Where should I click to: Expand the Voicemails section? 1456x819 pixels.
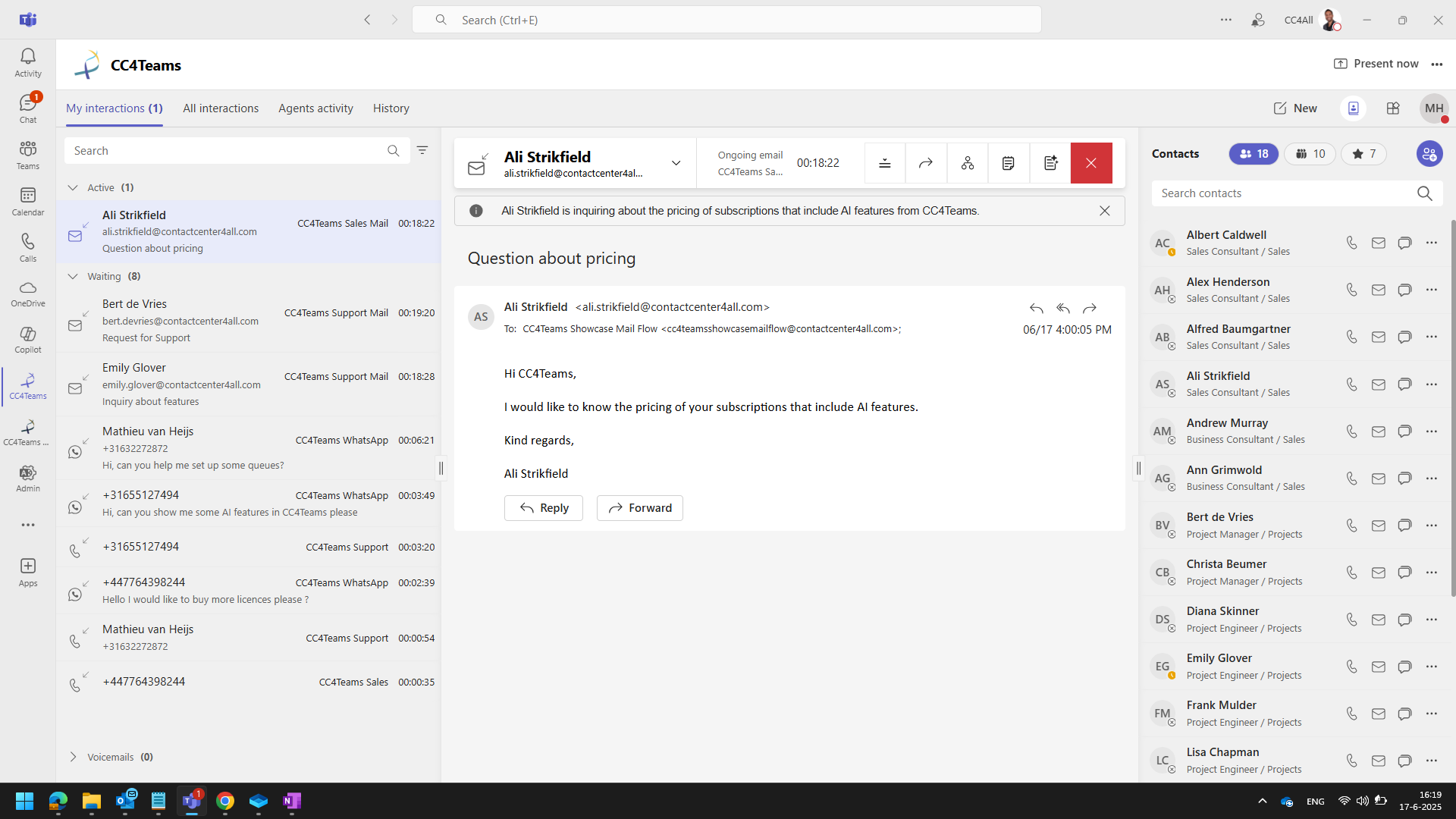(73, 756)
